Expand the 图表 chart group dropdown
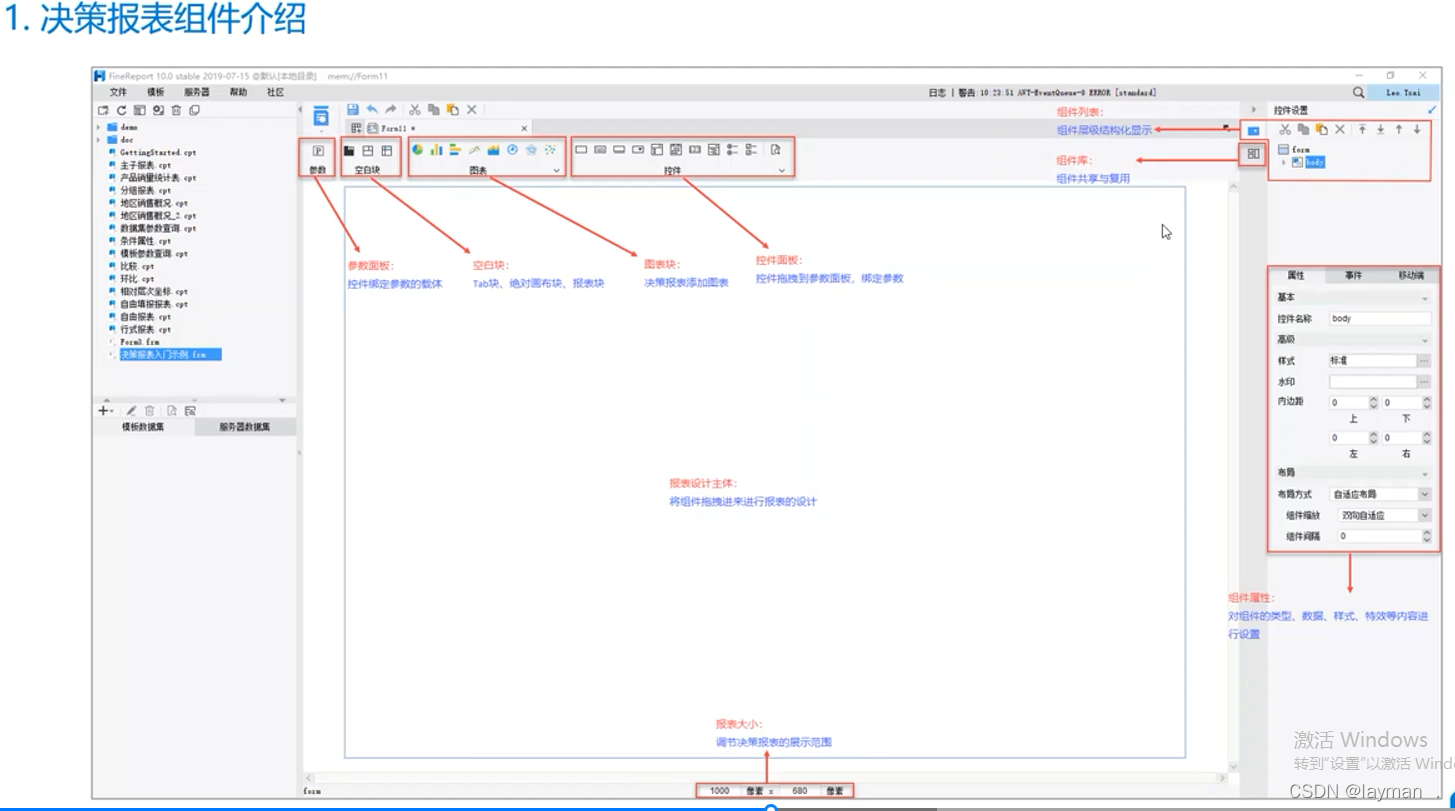The image size is (1455, 811). (557, 171)
